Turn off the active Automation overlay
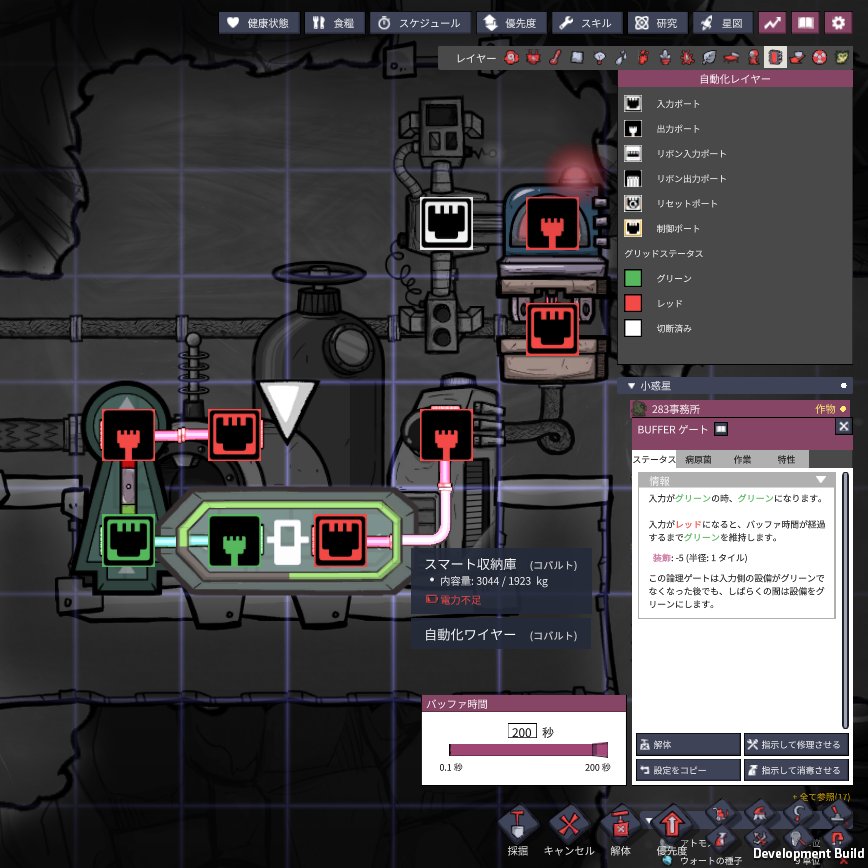Screen dimensions: 868x868 775,57
